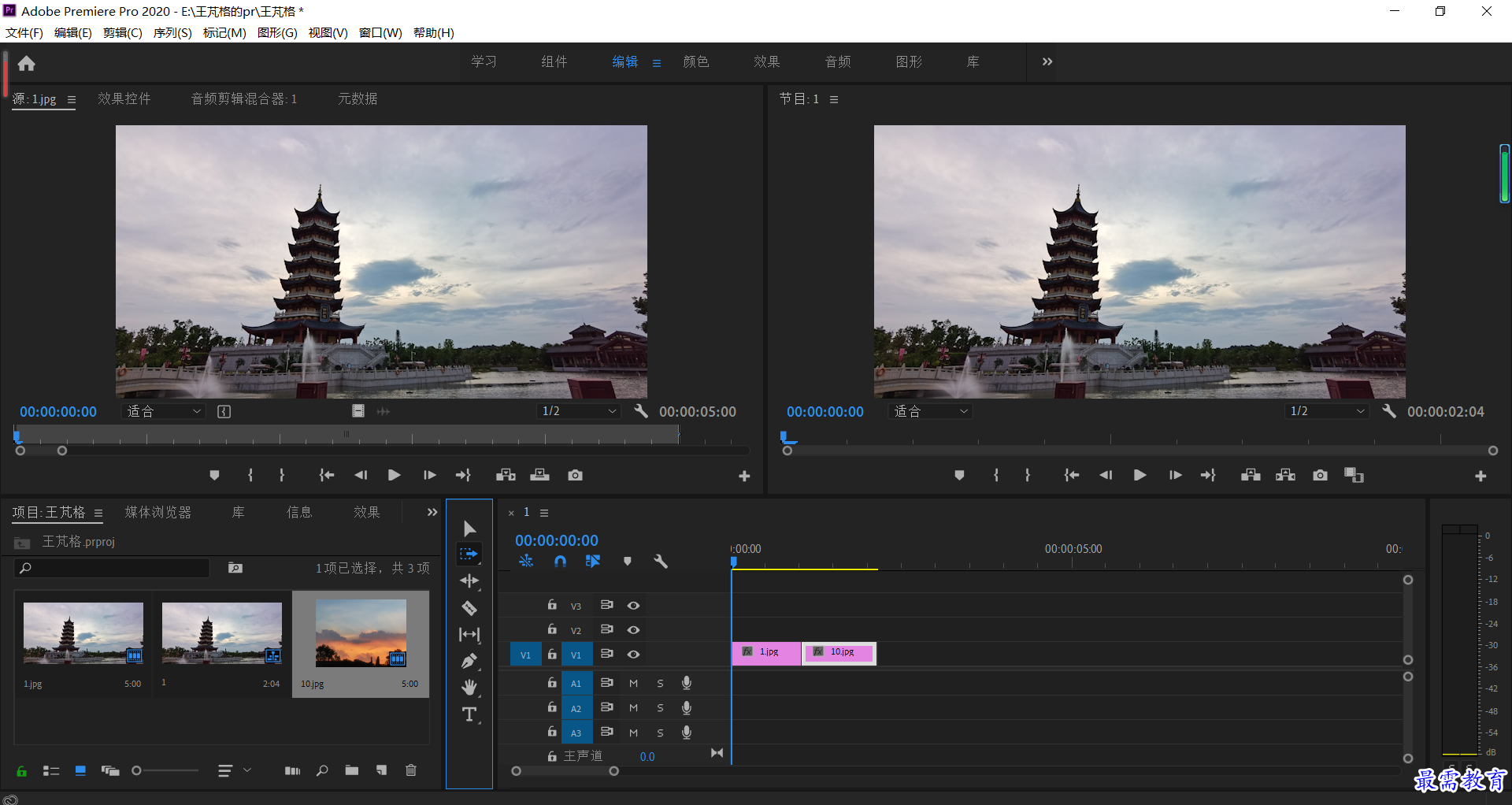Toggle insert sequences as nests
Screen dimensions: 1512x805
526,562
